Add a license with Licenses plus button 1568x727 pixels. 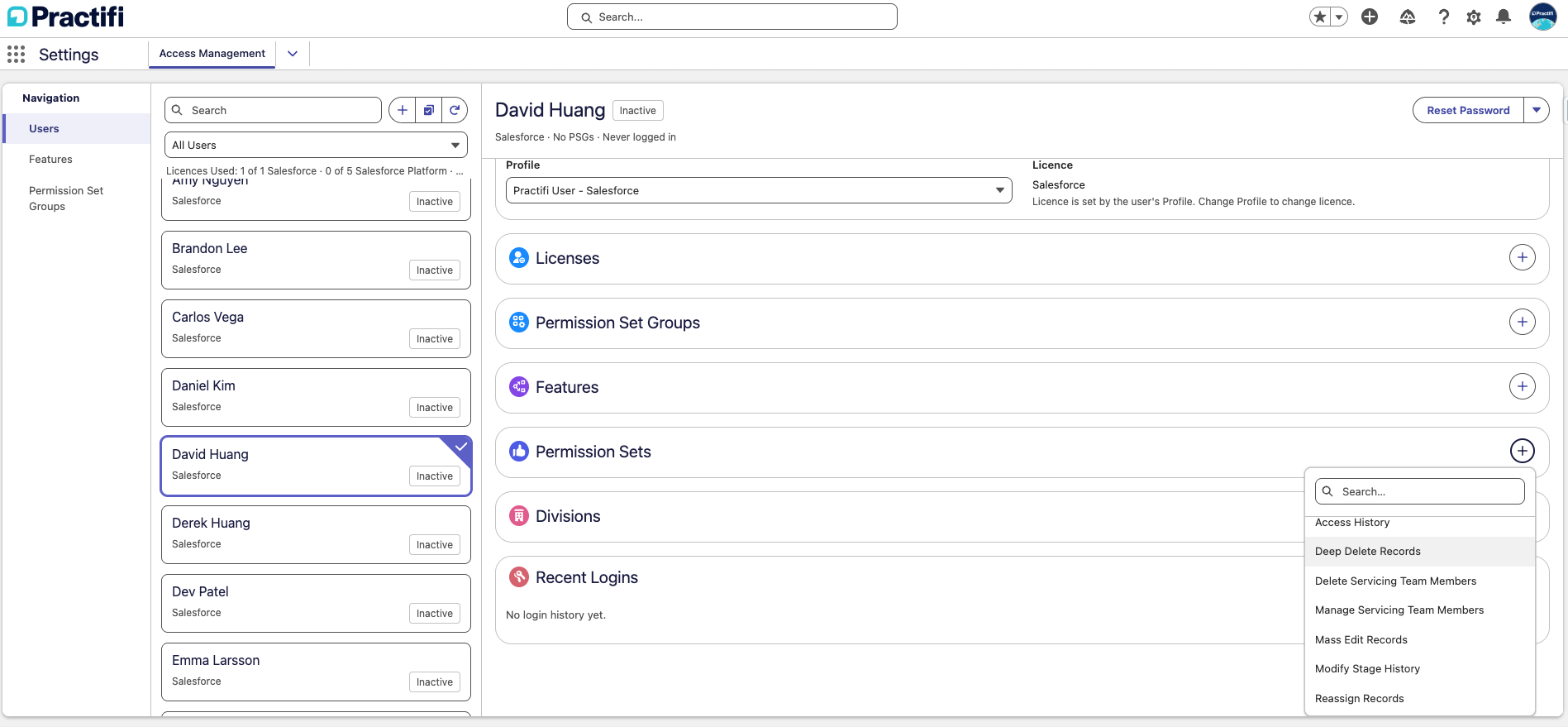[1523, 257]
